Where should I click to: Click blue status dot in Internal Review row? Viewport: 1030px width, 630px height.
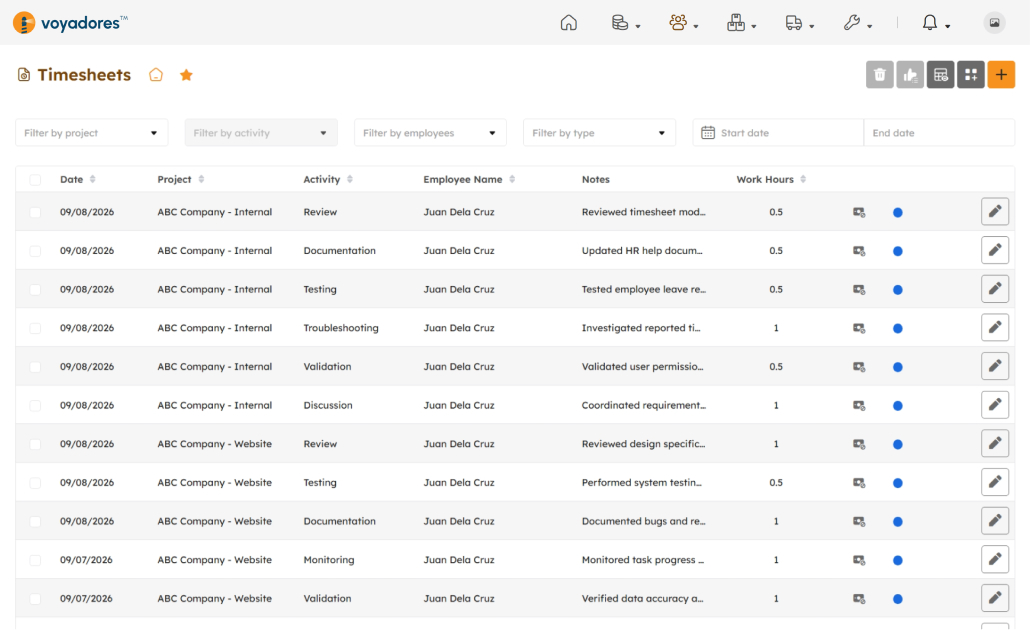[897, 212]
